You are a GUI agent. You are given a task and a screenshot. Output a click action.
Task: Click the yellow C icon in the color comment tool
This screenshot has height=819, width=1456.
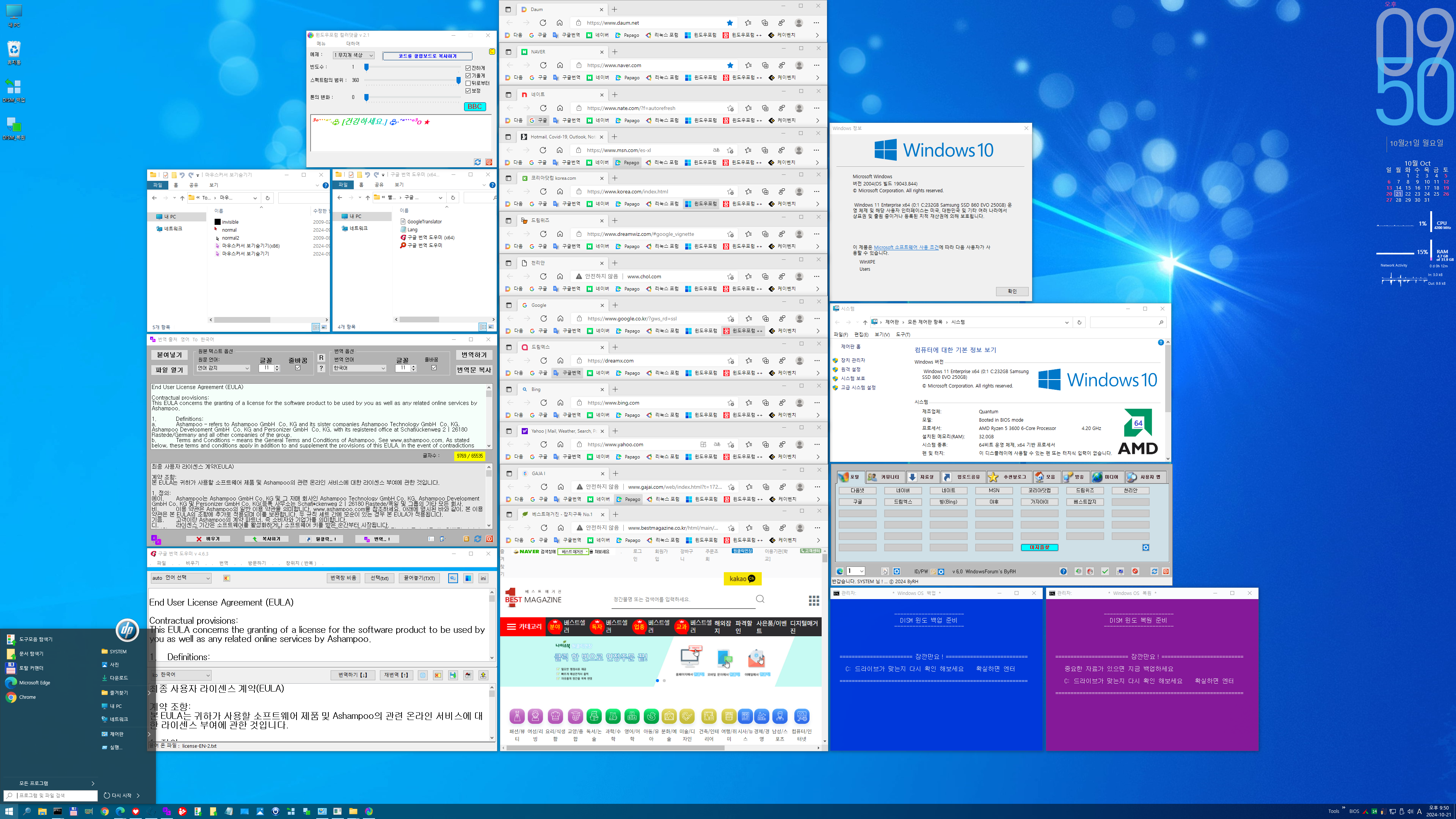click(x=492, y=52)
